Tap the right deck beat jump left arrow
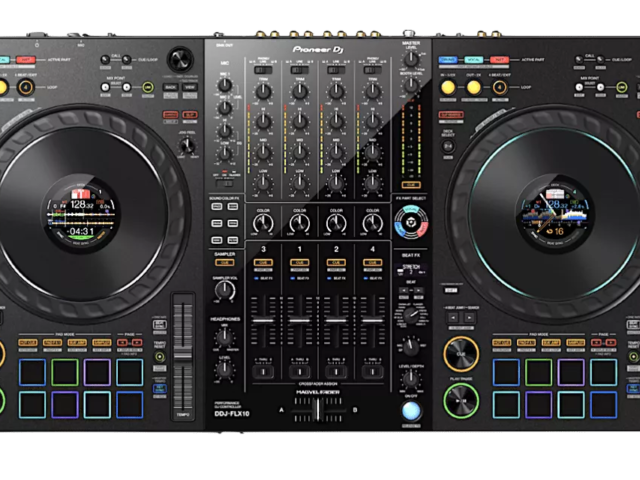The width and height of the screenshot is (640, 480). pos(453,317)
